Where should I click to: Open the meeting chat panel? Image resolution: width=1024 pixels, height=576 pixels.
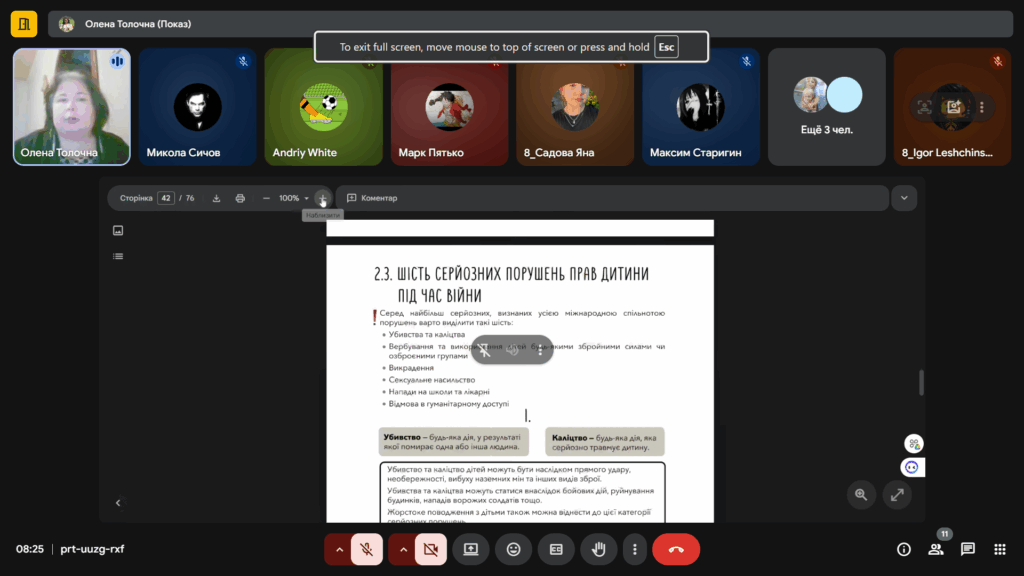pos(968,549)
